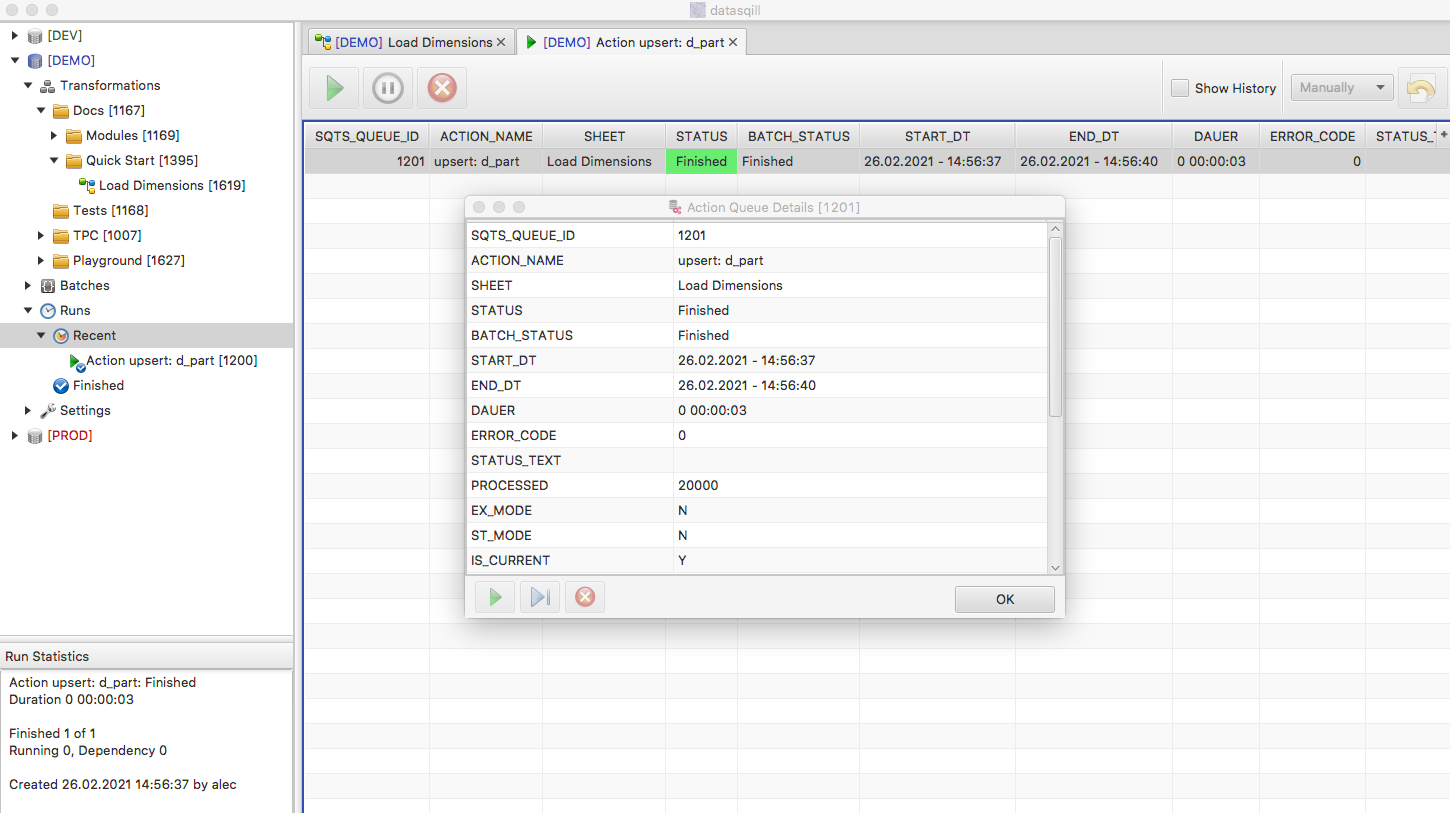Click the green Run button in main toolbar
Image resolution: width=1450 pixels, height=813 pixels.
(335, 88)
